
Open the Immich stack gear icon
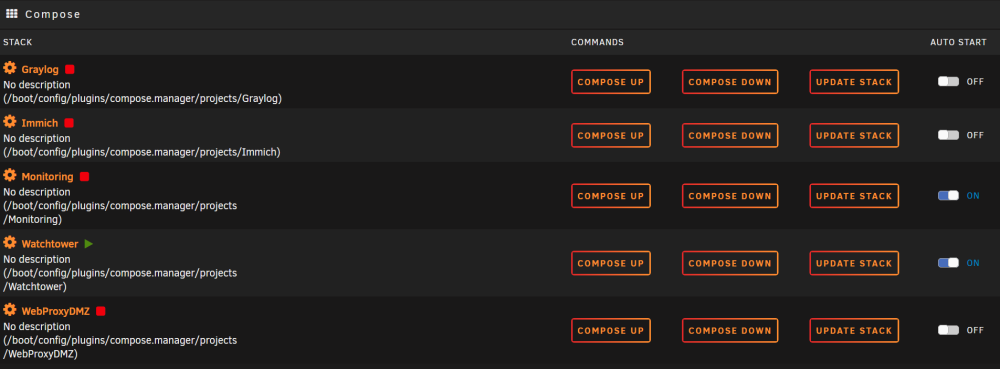click(x=10, y=122)
